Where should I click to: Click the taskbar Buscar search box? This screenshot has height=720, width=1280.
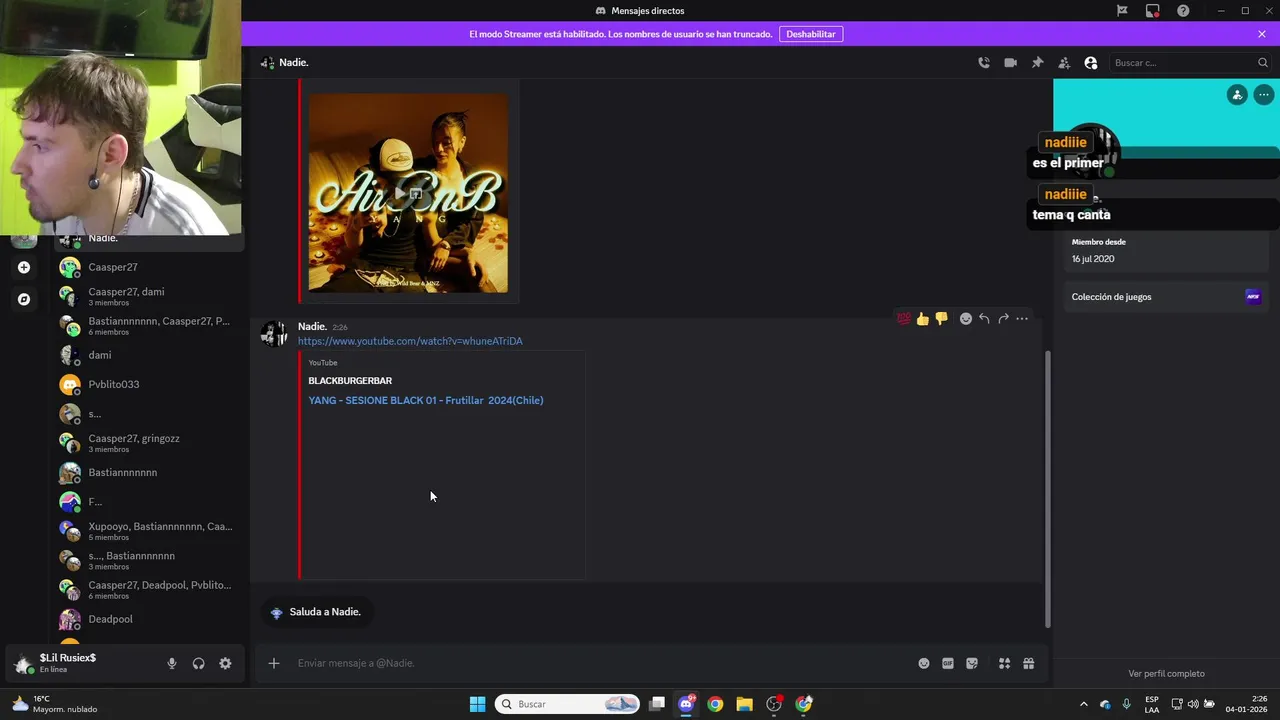[x=568, y=704]
